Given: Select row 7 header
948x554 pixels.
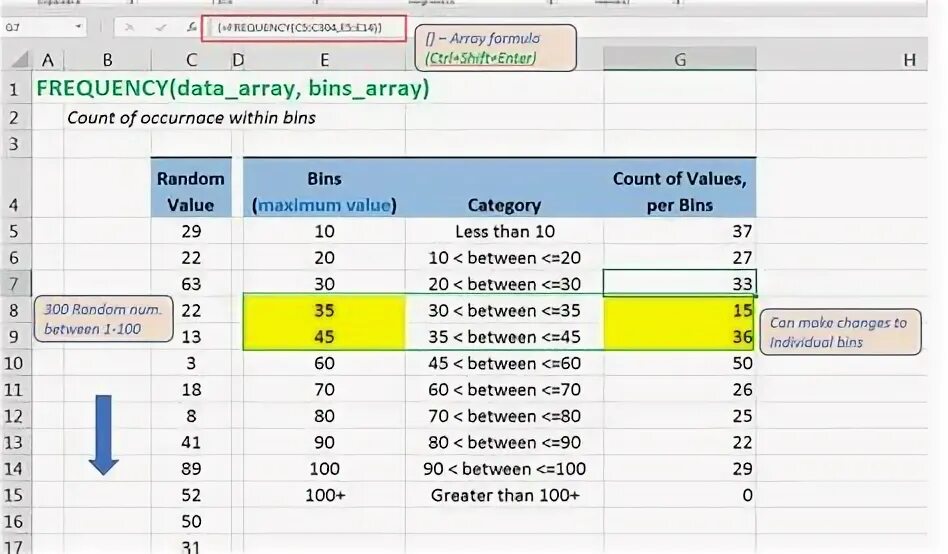Looking at the screenshot, I should tap(15, 284).
